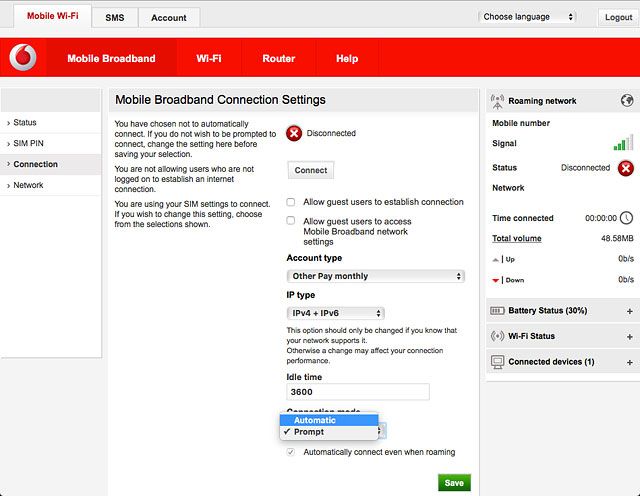Click the Wi-Fi Status radio icon
The image size is (640, 496).
[x=497, y=336]
